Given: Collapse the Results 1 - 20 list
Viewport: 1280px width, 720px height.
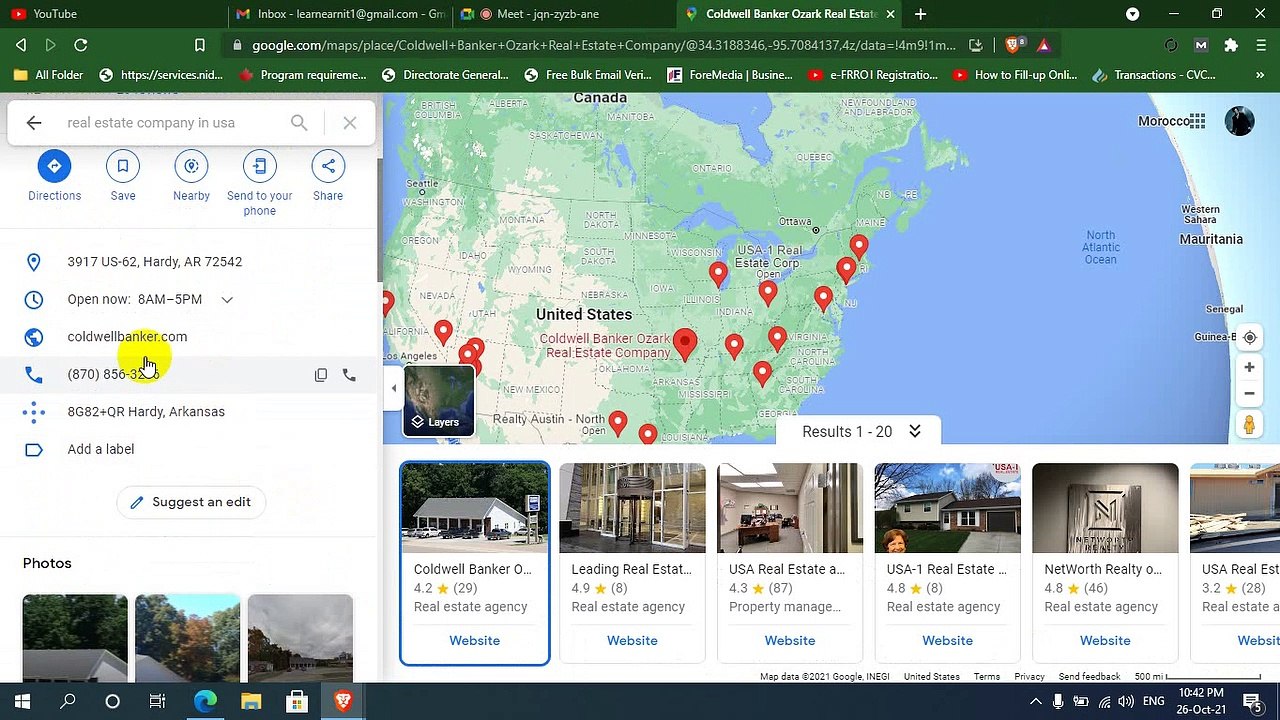Looking at the screenshot, I should pyautogui.click(x=914, y=431).
